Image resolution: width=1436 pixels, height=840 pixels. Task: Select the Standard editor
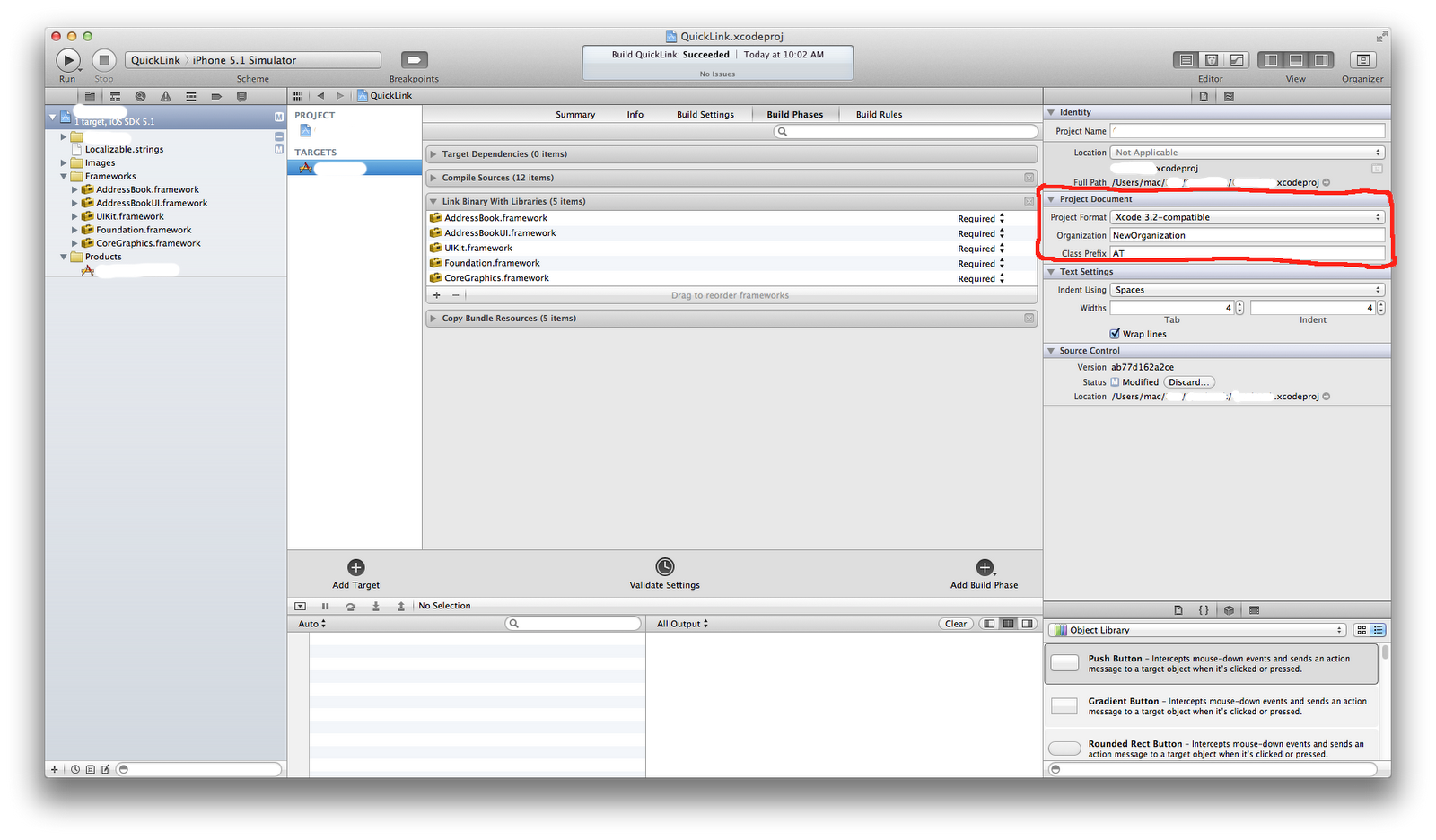coord(1186,60)
